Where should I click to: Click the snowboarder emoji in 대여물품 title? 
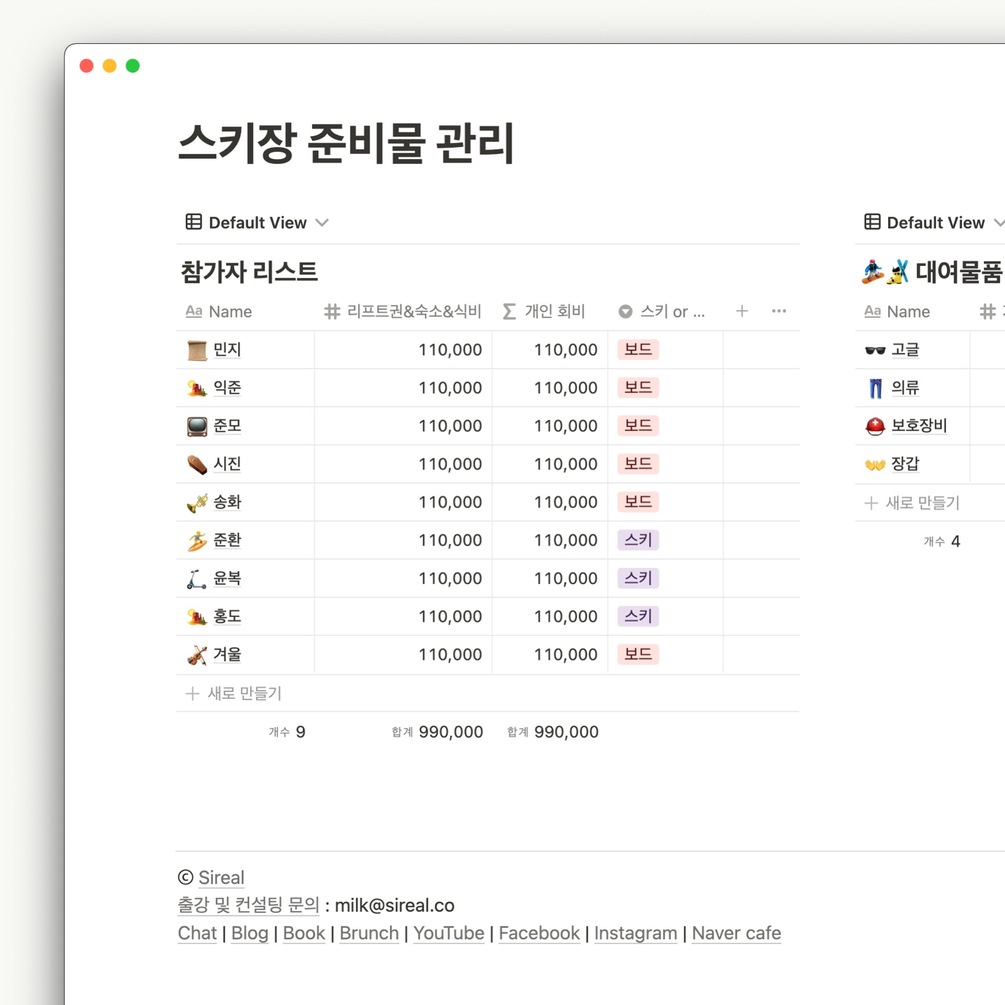(873, 272)
